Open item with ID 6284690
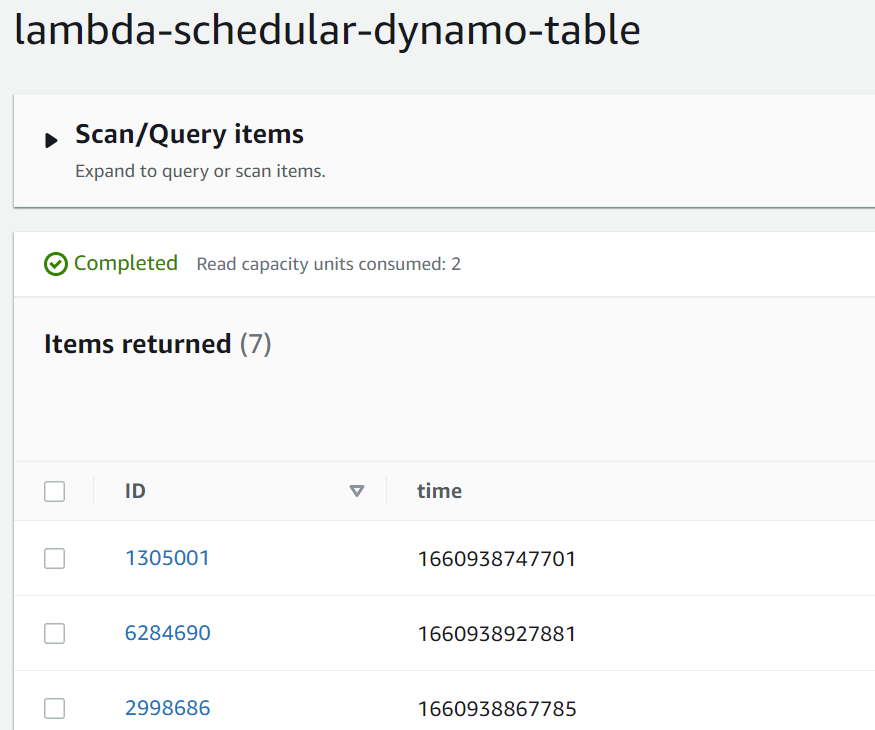Screen dimensions: 875x730 coord(167,633)
